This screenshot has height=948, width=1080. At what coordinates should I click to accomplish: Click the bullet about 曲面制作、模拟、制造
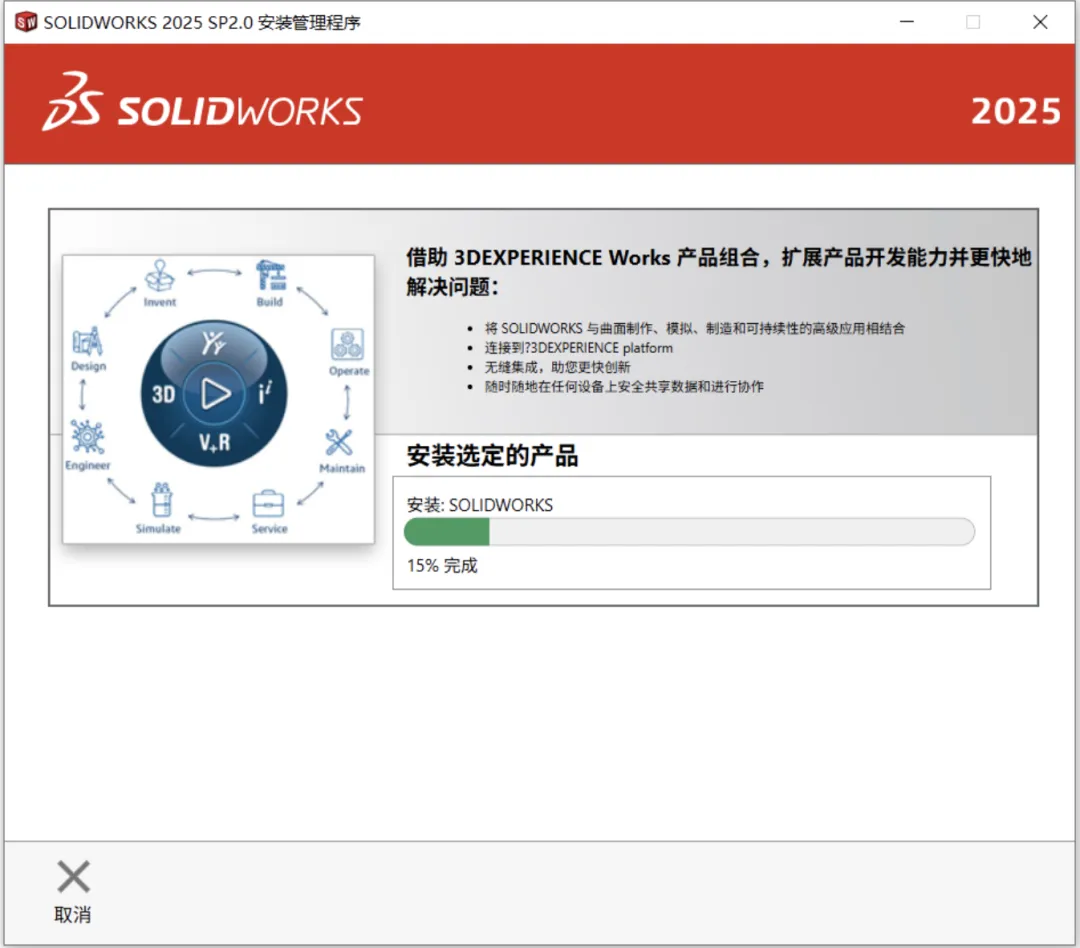[694, 329]
